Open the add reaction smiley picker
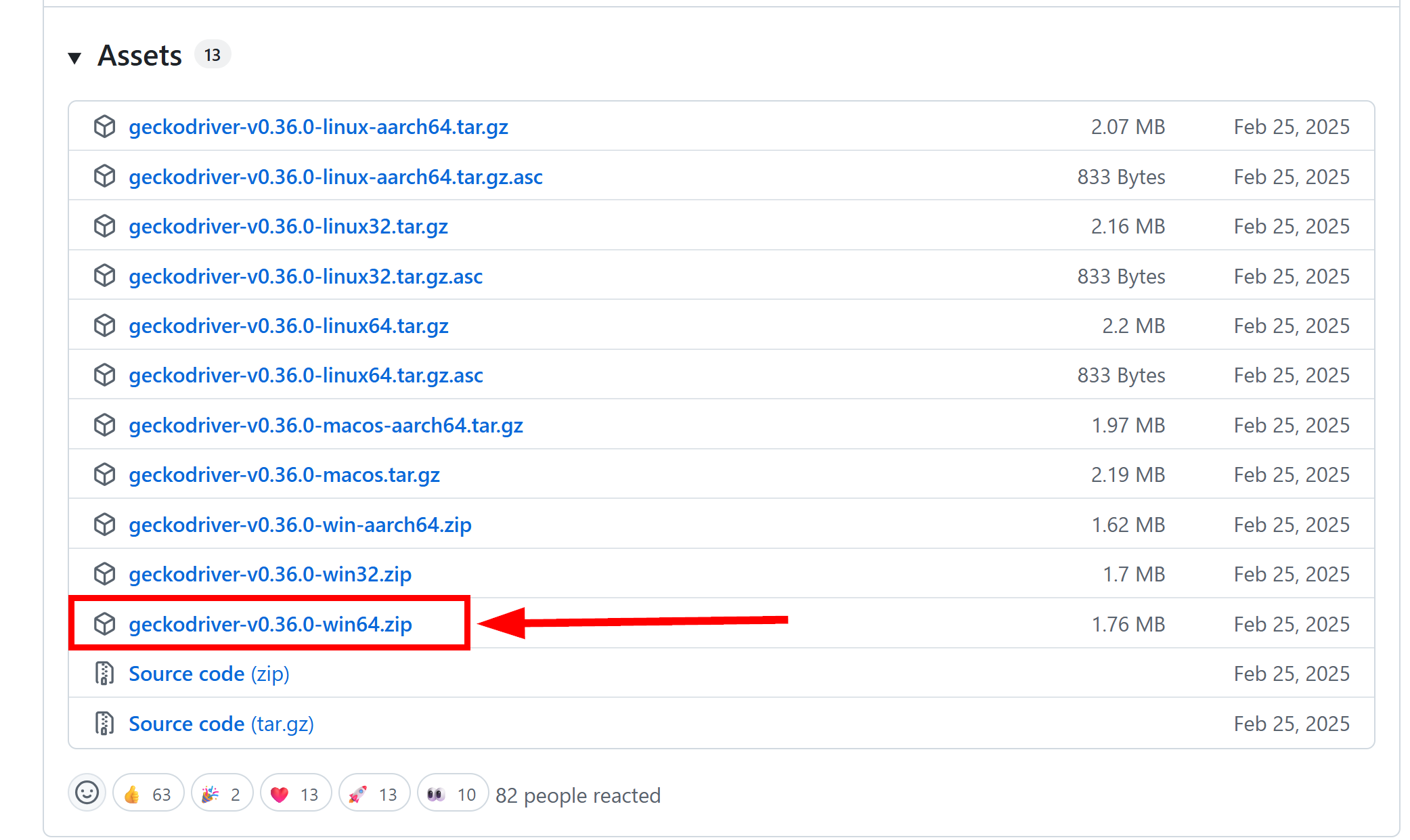Viewport: 1410px width, 840px height. point(87,793)
